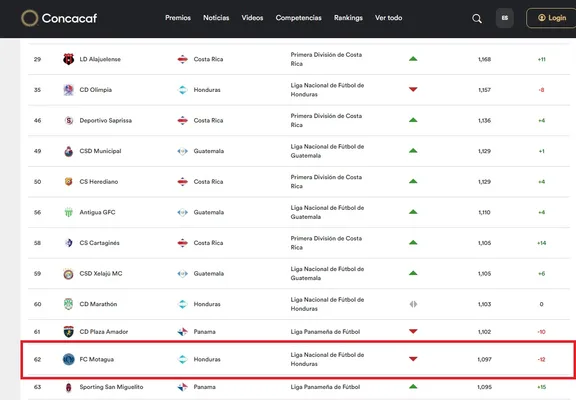
Task: Click the Sporting San Miguelito club crest
Action: point(68,387)
